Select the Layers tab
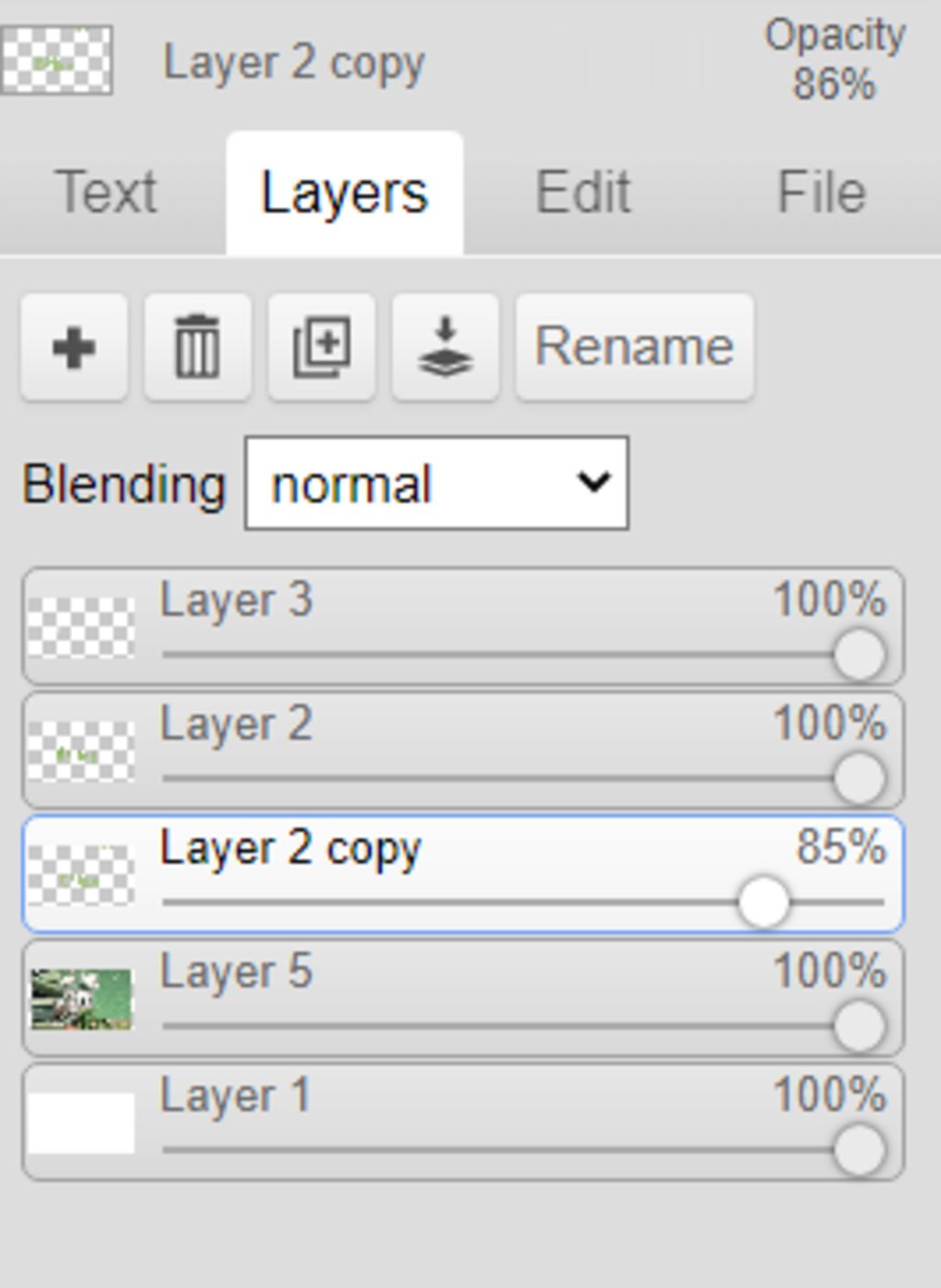The width and height of the screenshot is (941, 1288). 345,193
